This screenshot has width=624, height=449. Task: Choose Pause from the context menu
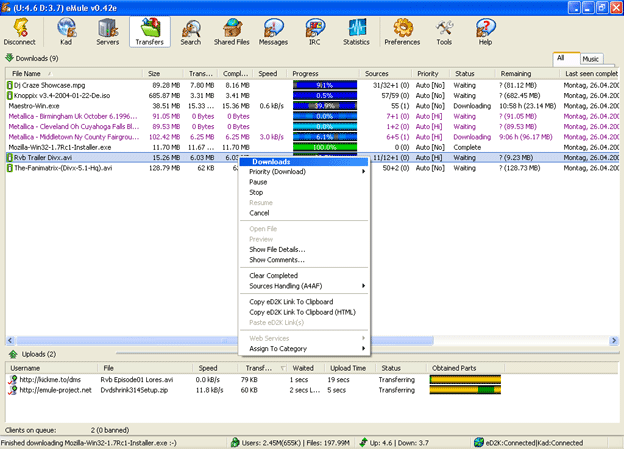tap(258, 182)
